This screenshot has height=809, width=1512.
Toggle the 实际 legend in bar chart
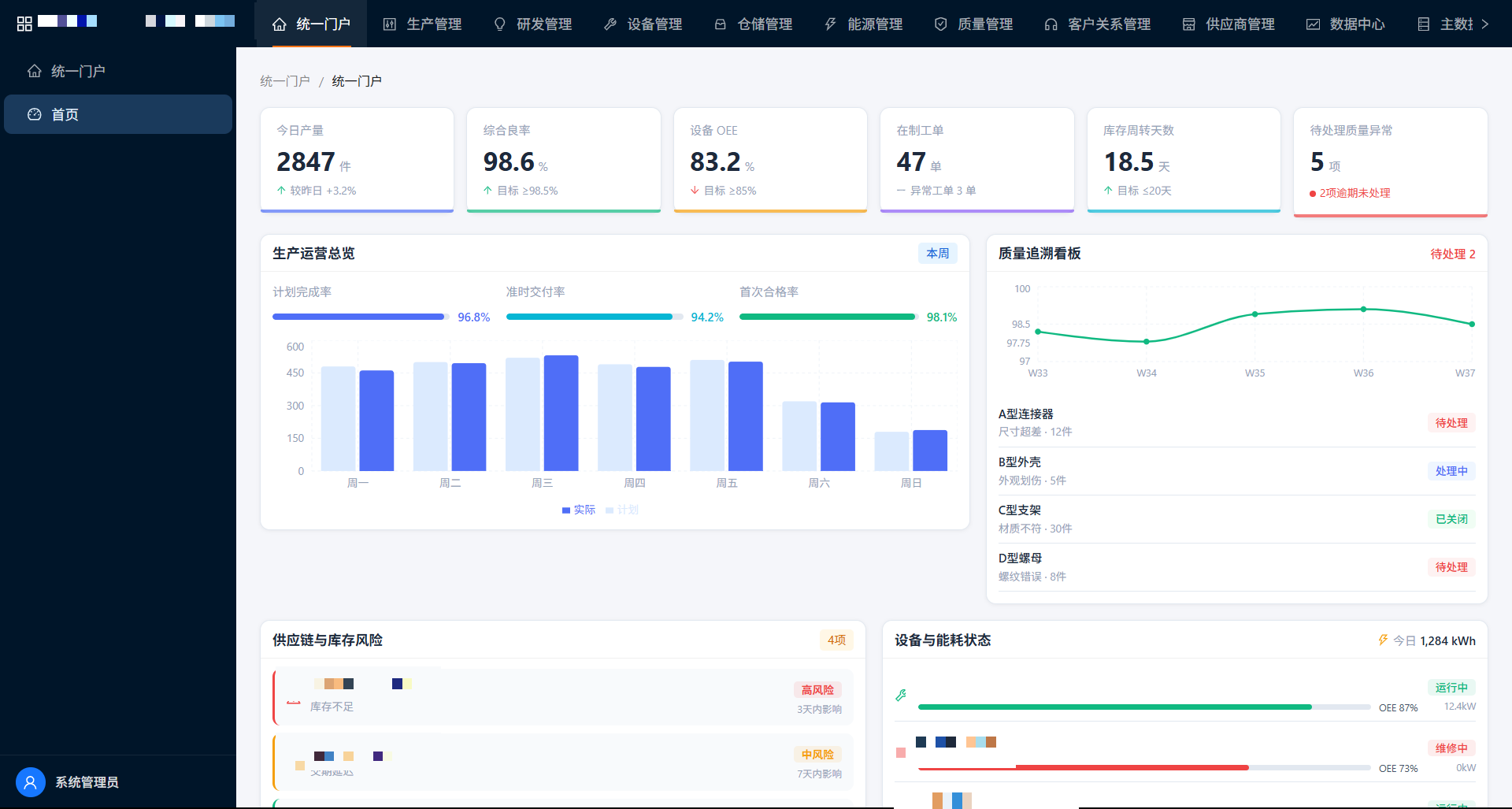coord(579,510)
